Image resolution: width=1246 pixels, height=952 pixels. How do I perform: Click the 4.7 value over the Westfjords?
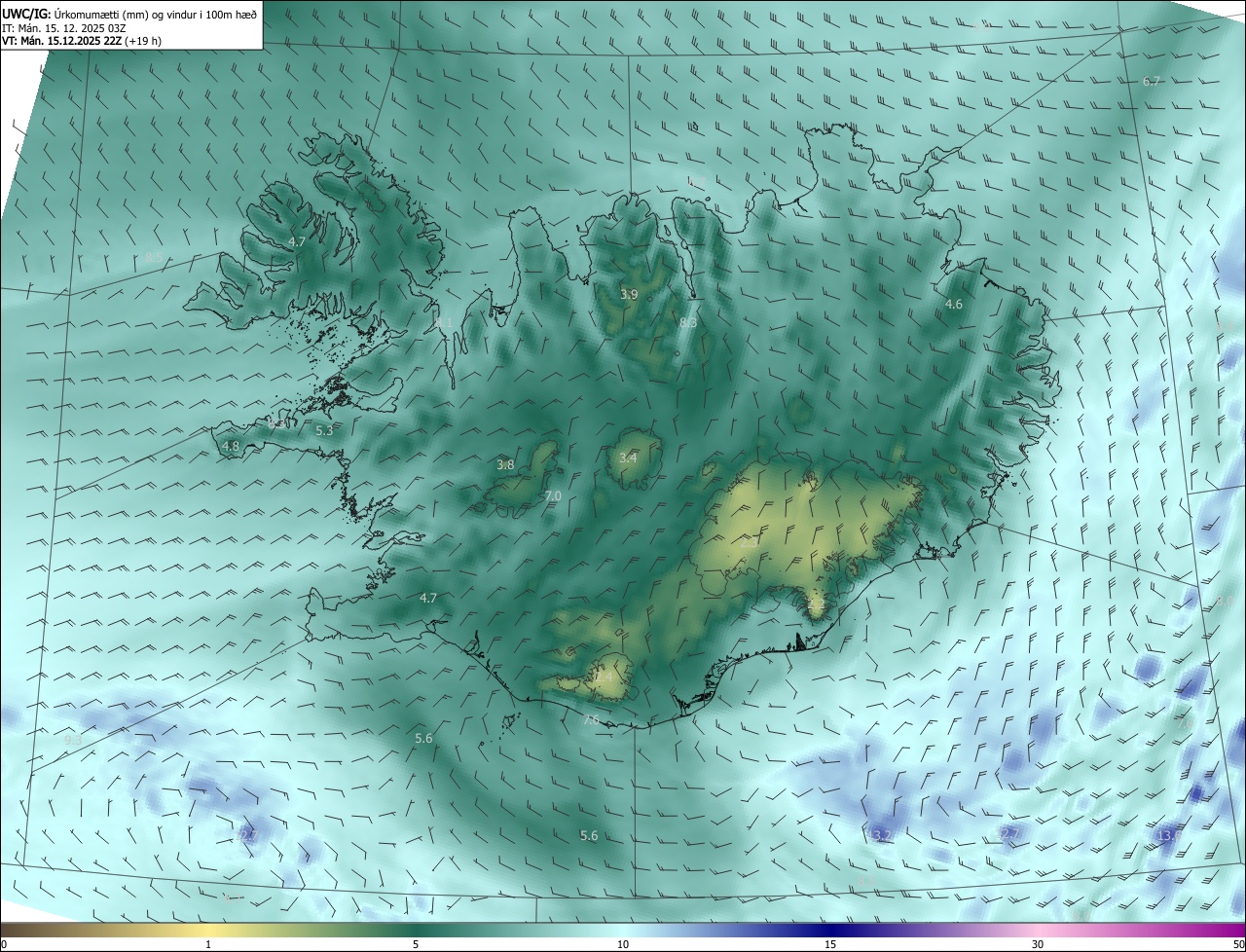click(x=297, y=241)
